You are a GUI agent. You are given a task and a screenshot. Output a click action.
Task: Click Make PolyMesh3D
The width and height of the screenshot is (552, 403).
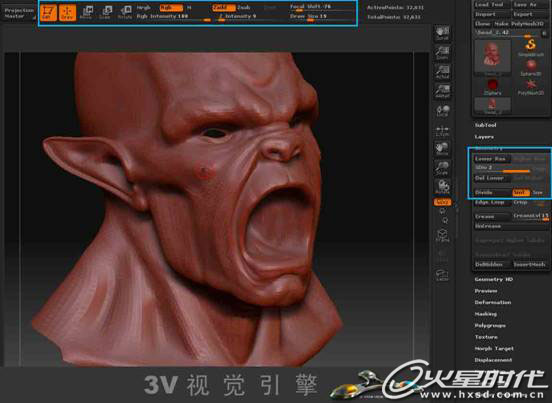(520, 24)
